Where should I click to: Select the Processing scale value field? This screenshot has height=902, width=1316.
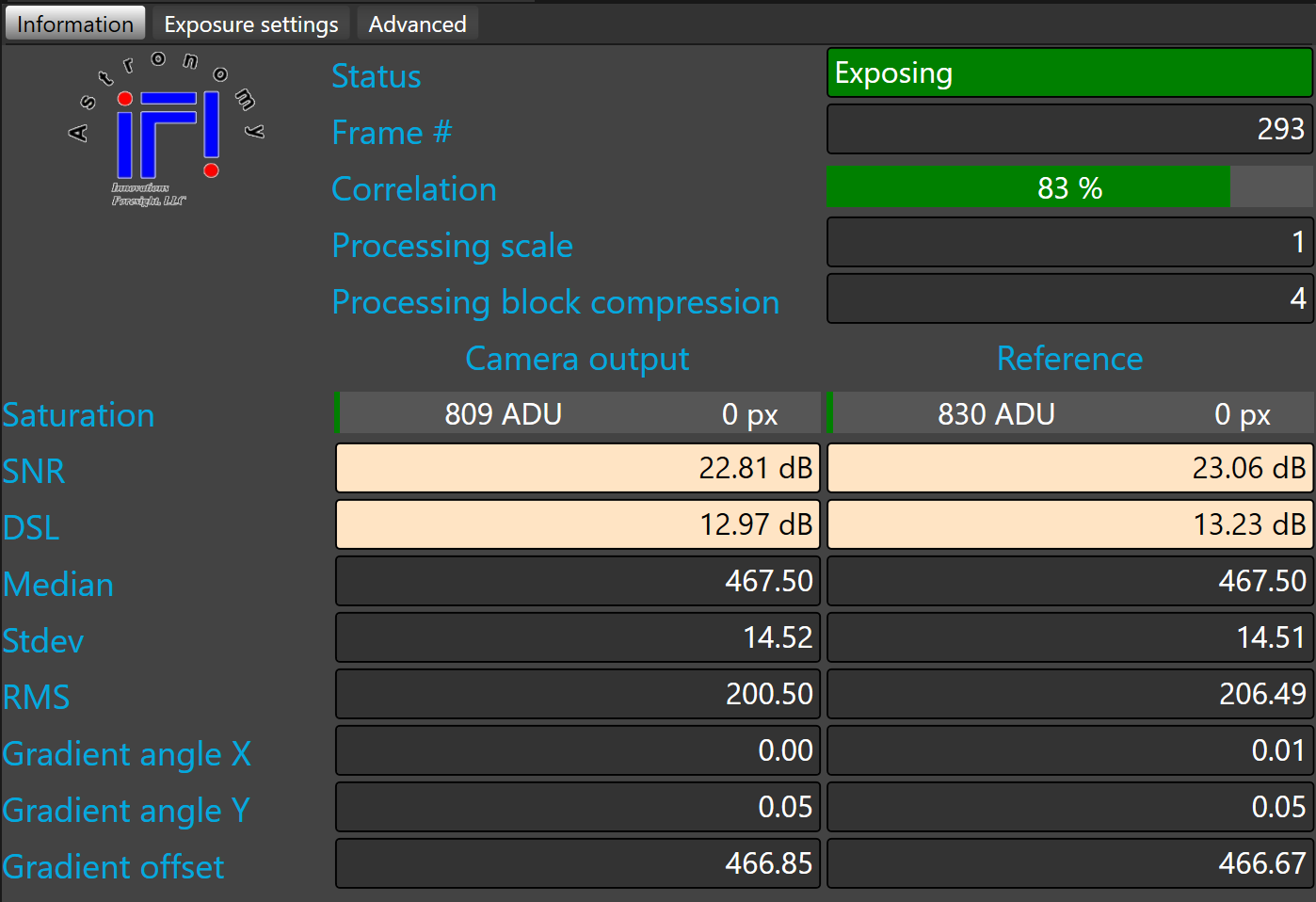coord(1069,242)
